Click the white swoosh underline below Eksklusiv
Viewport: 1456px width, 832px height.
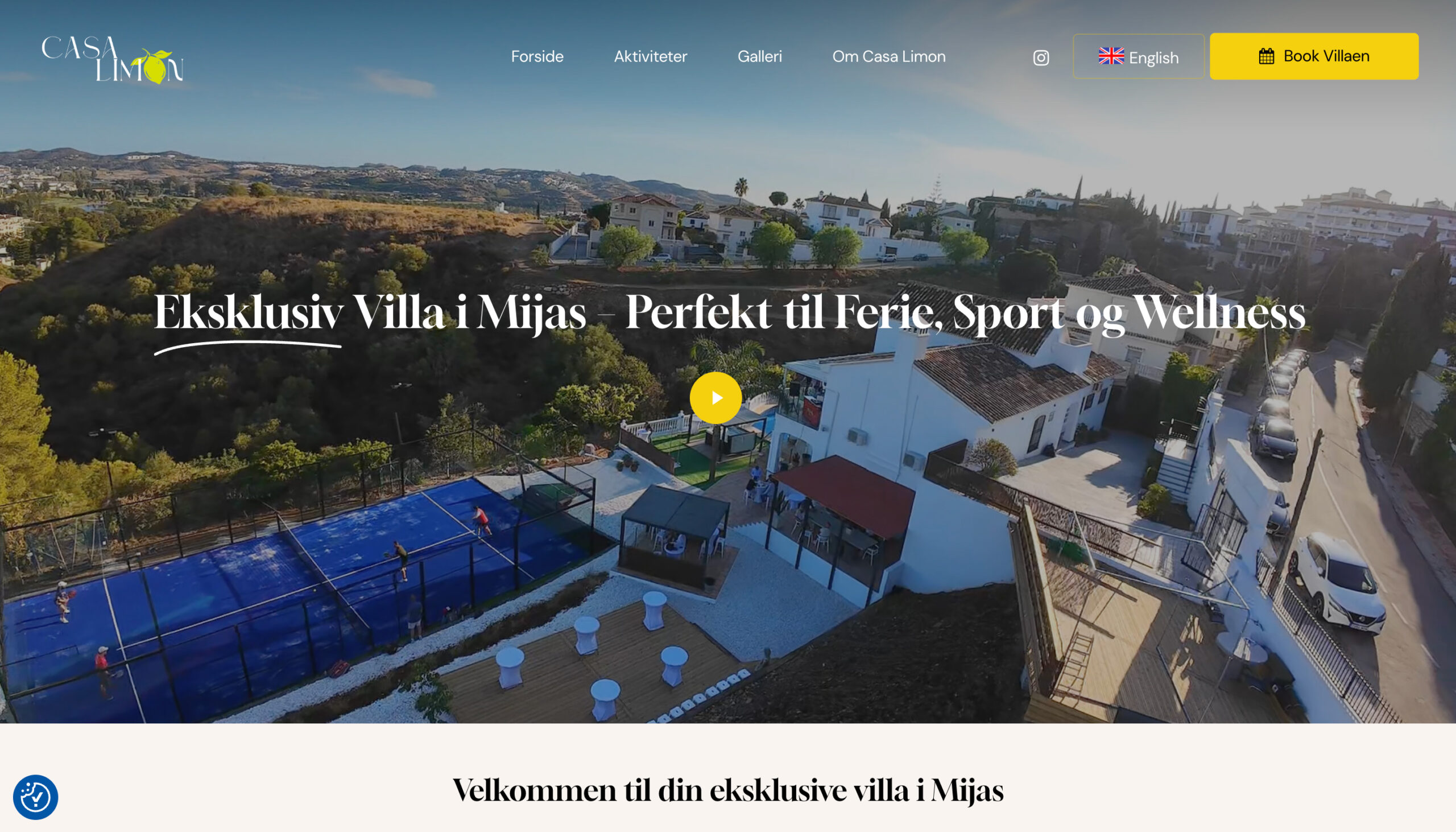tap(247, 348)
